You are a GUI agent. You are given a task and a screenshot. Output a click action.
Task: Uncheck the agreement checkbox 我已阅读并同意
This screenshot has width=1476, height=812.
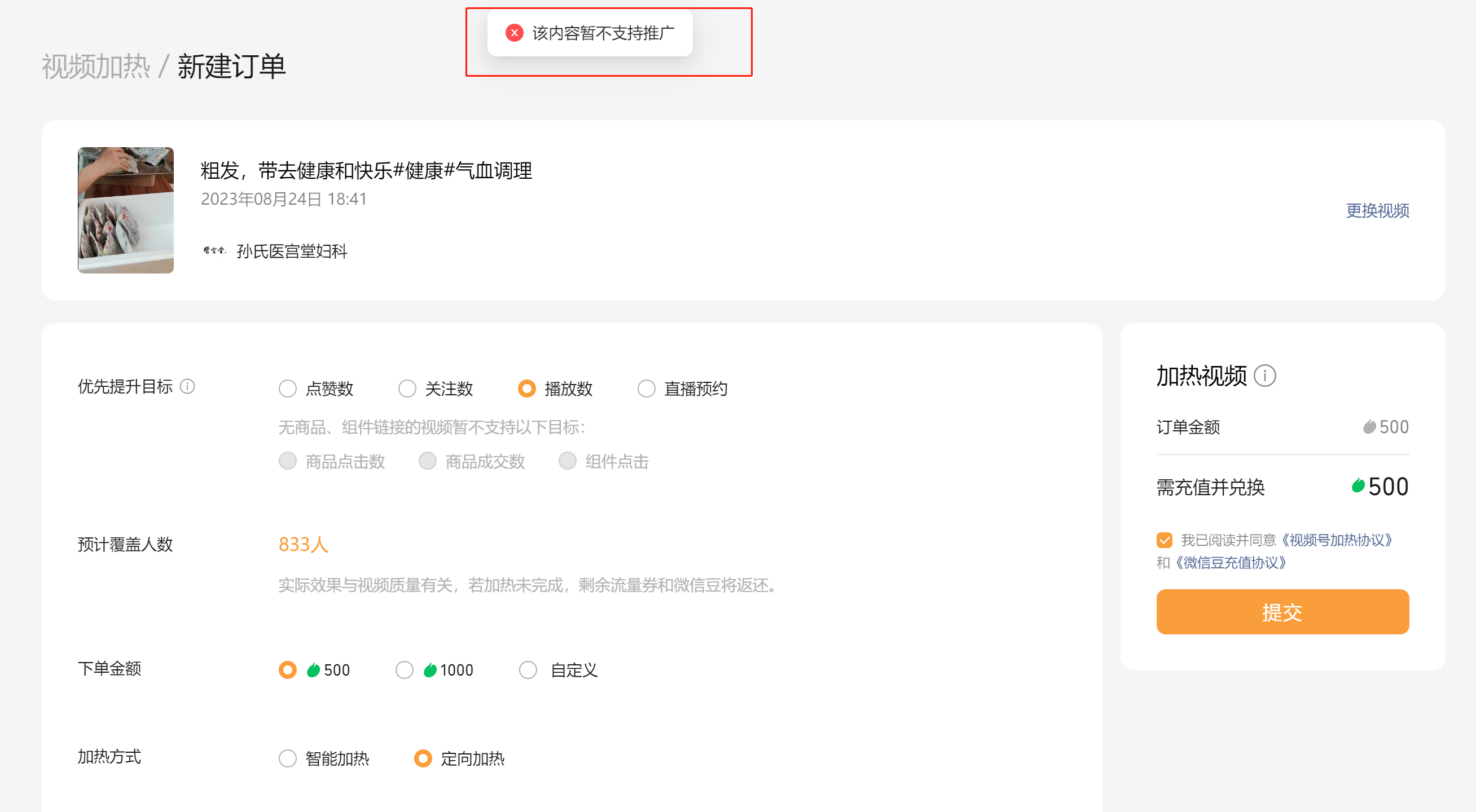coord(1164,540)
